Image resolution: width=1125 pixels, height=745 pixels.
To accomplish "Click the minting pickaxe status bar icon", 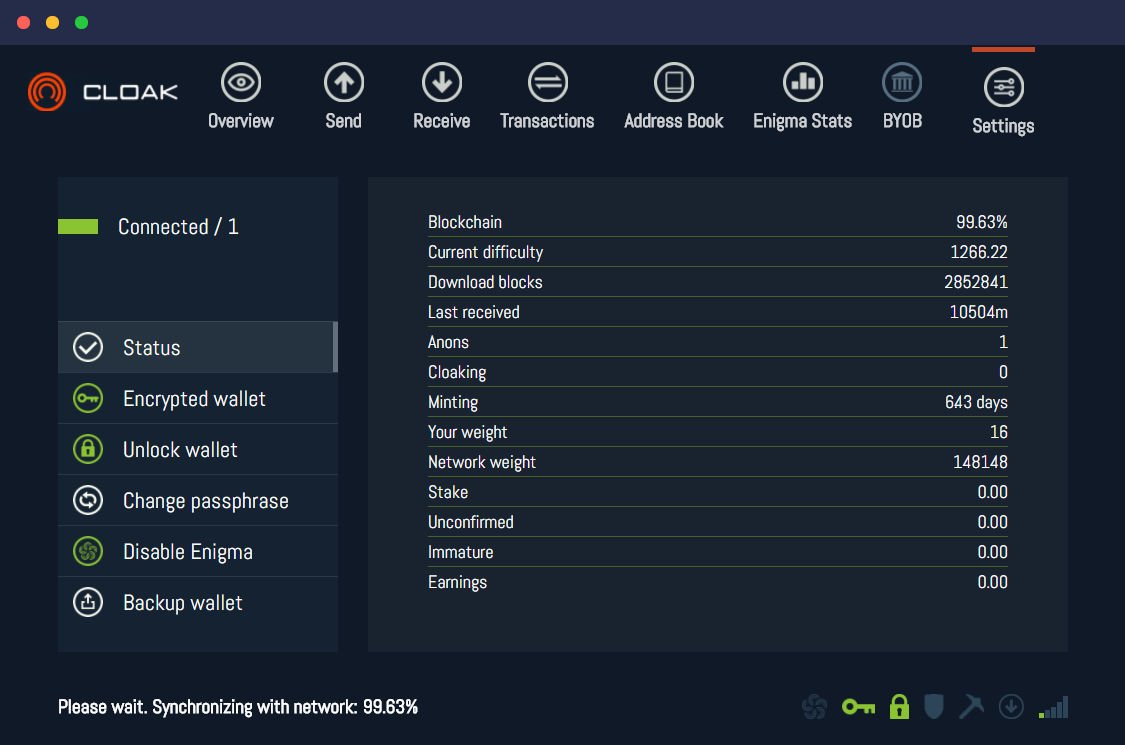I will 971,706.
